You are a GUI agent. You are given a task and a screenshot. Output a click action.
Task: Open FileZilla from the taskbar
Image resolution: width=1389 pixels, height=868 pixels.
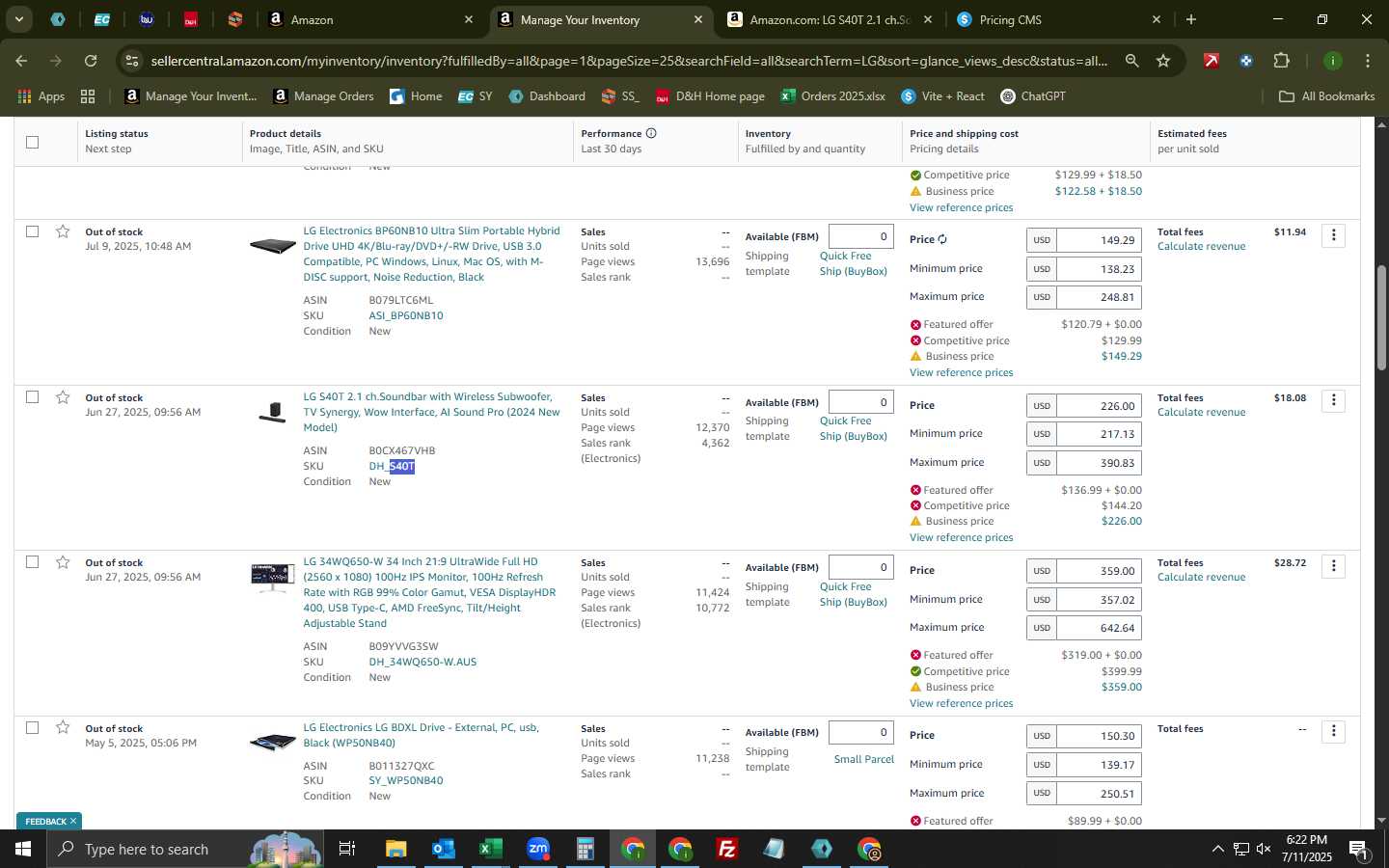click(727, 849)
